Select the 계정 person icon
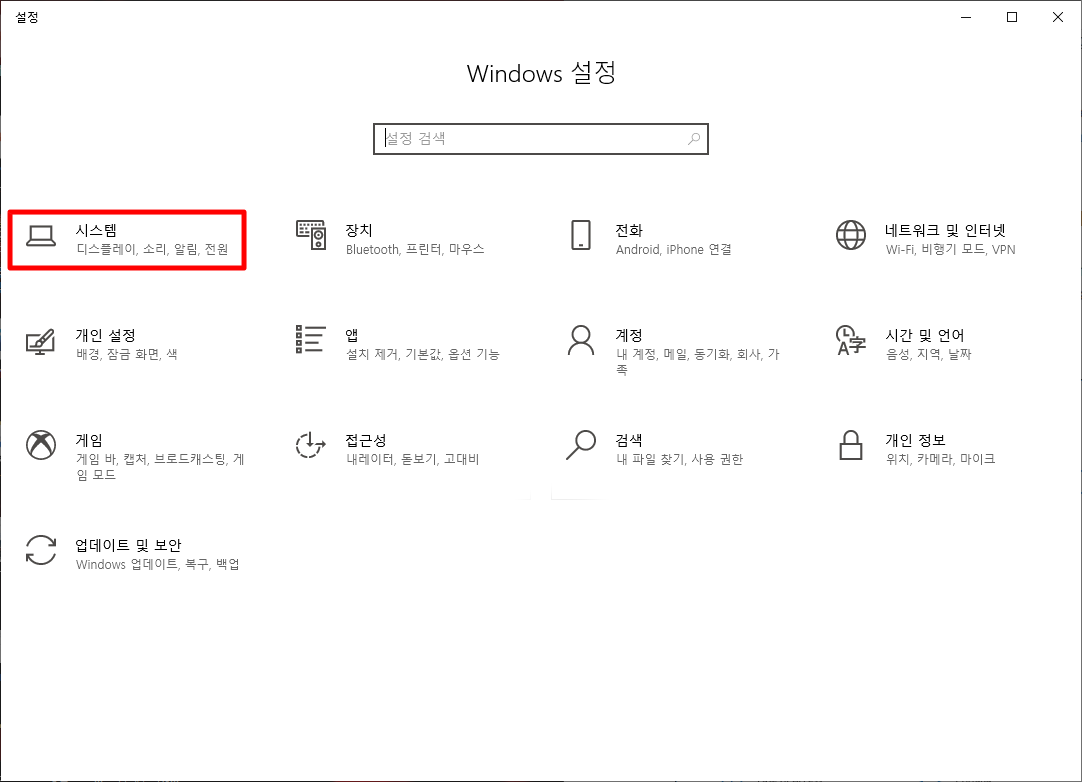The height and width of the screenshot is (782, 1082). point(581,340)
